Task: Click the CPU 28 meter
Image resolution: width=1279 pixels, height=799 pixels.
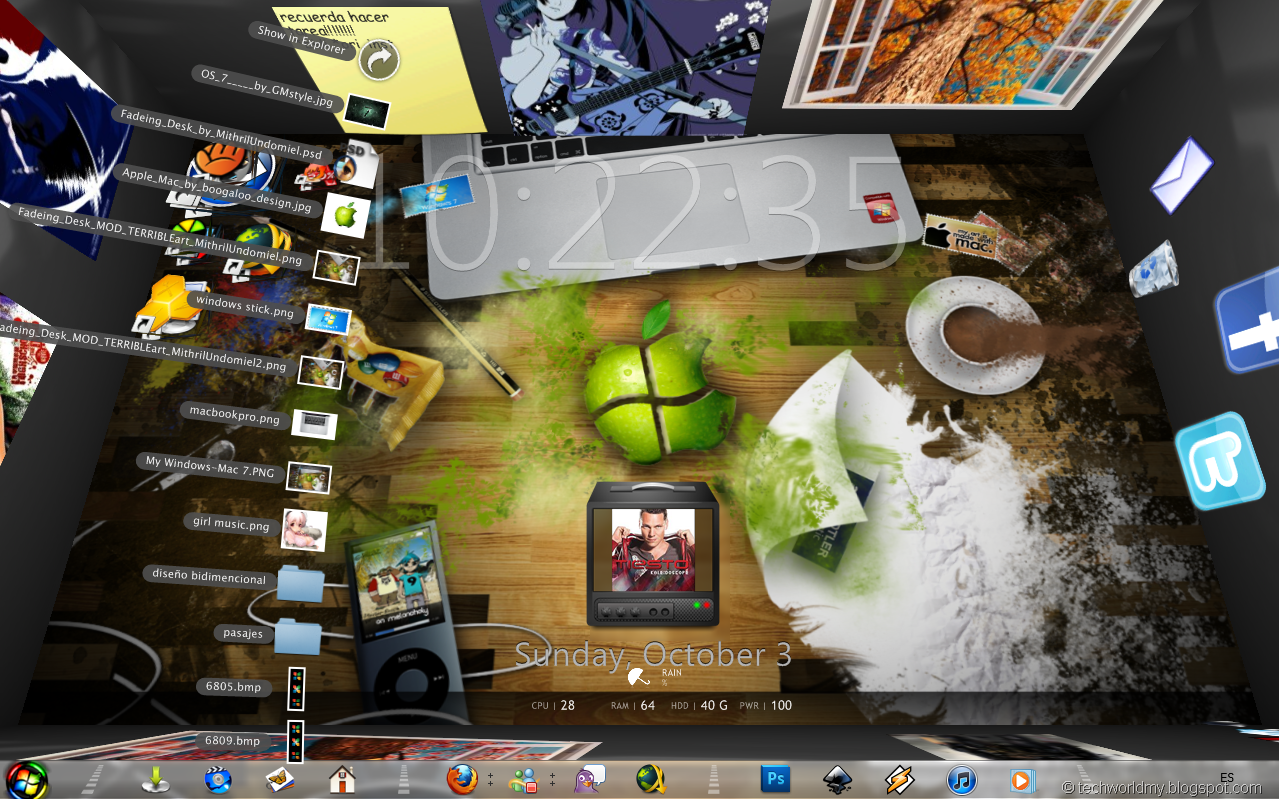Action: point(553,705)
